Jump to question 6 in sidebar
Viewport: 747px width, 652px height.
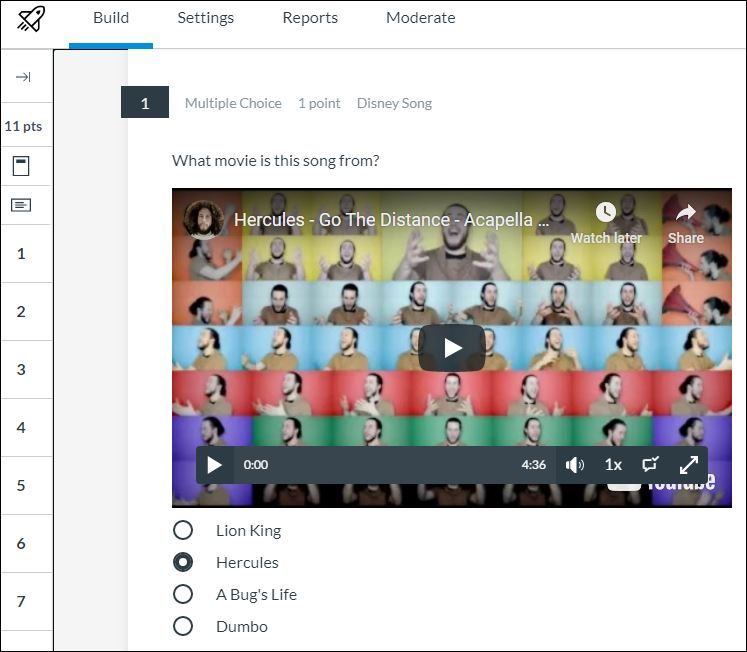tap(21, 543)
